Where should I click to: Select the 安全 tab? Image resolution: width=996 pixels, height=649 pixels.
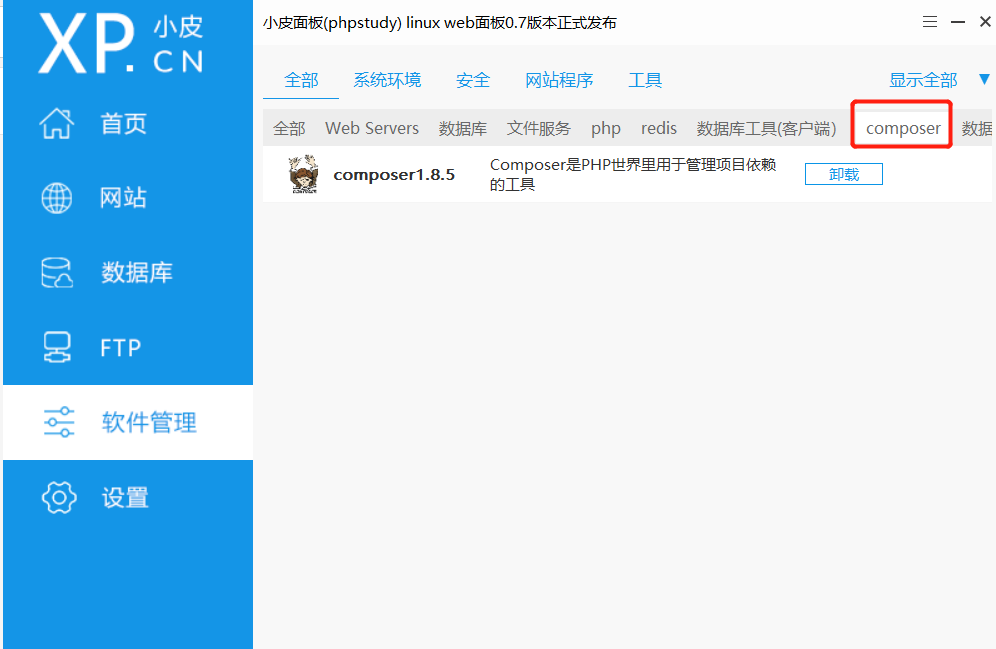[x=472, y=78]
